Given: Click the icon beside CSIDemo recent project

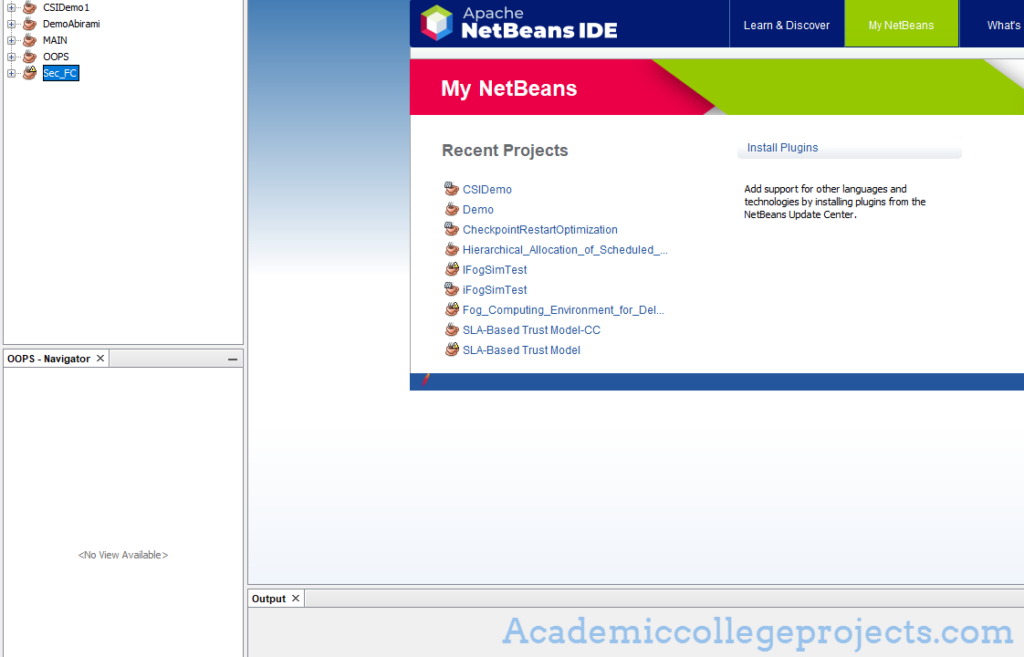Looking at the screenshot, I should coord(451,189).
